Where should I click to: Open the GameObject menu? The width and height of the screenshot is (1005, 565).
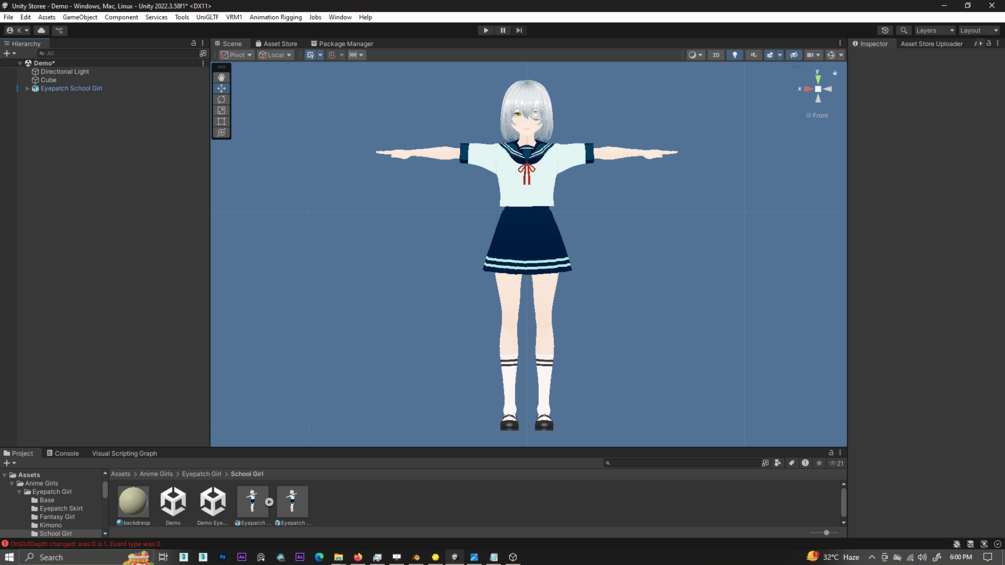pos(80,17)
